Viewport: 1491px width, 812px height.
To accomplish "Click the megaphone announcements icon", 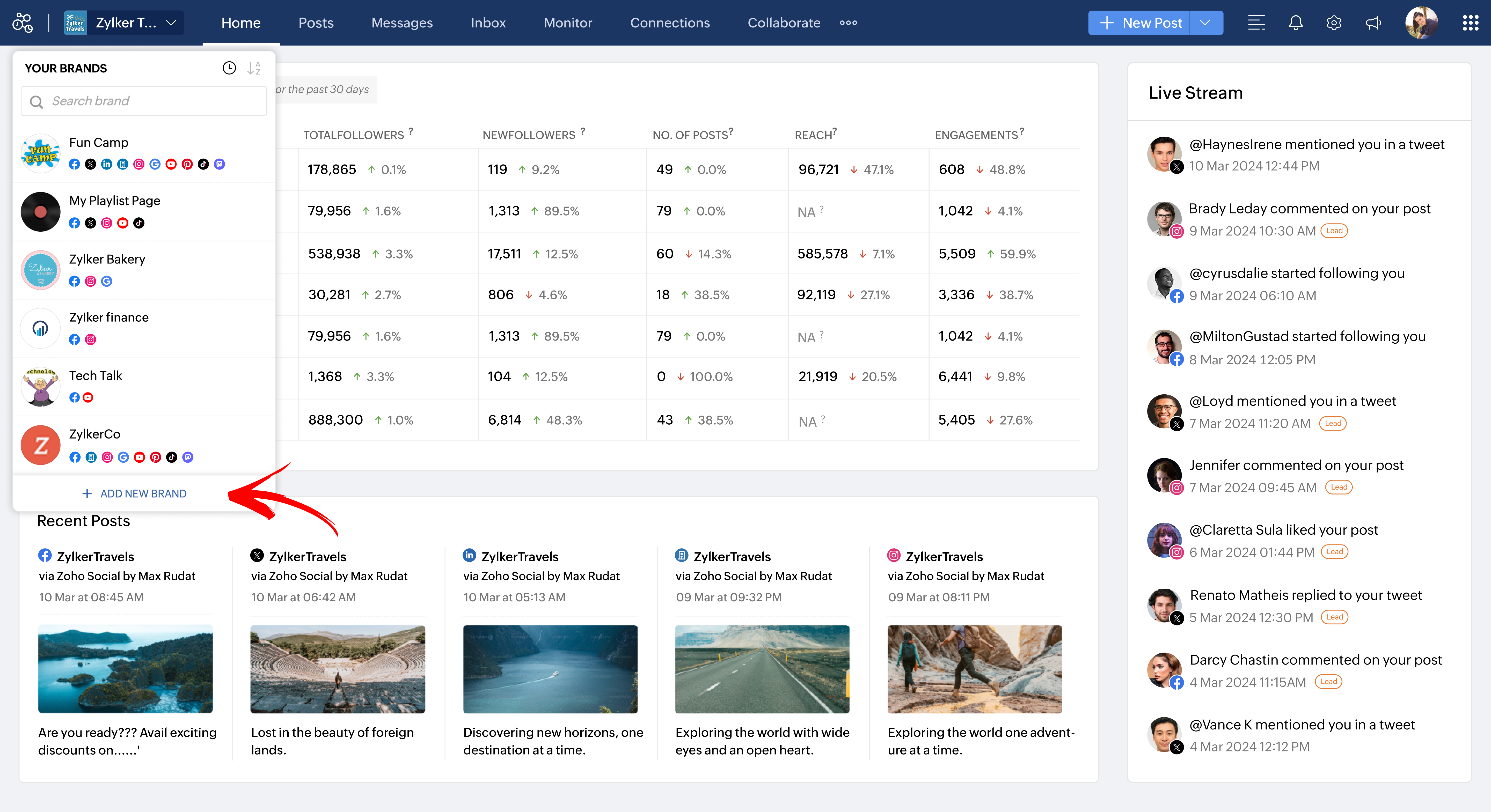I will [x=1373, y=23].
